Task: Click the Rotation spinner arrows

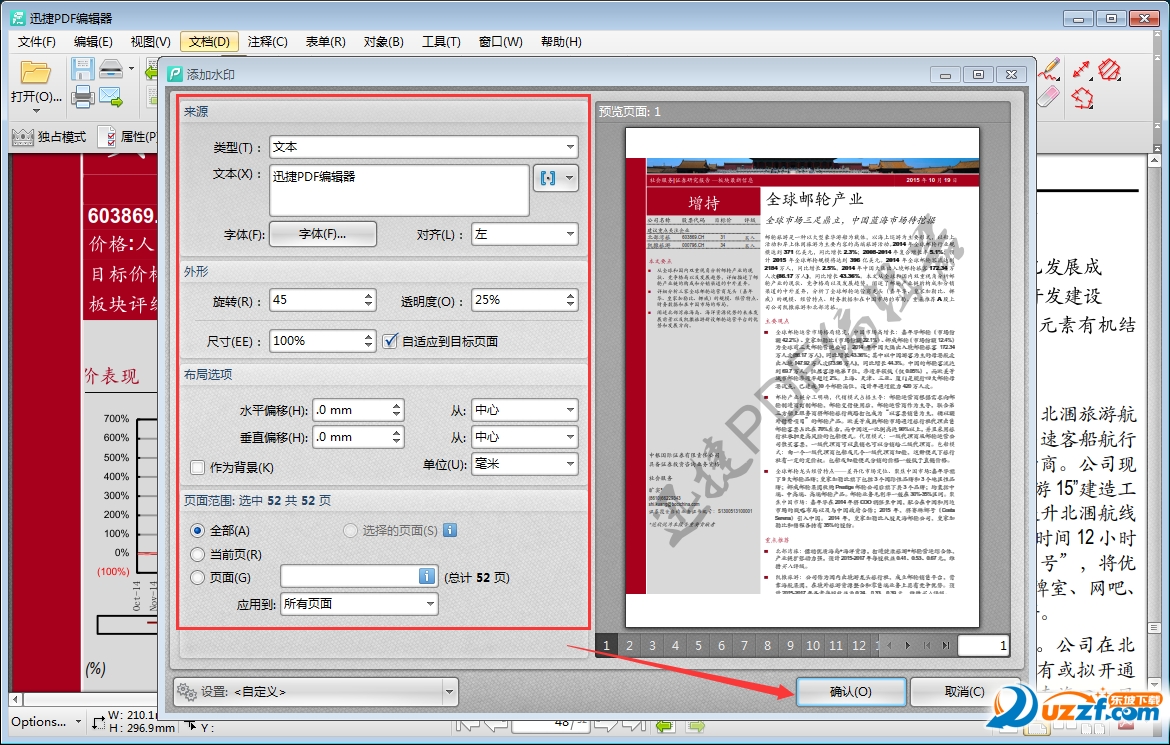Action: pyautogui.click(x=369, y=300)
